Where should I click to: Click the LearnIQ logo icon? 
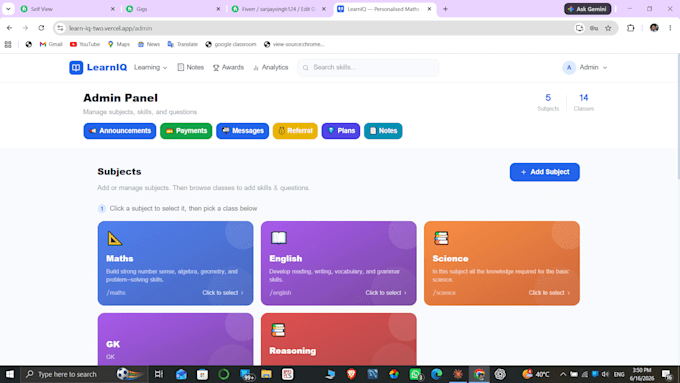[x=76, y=68]
